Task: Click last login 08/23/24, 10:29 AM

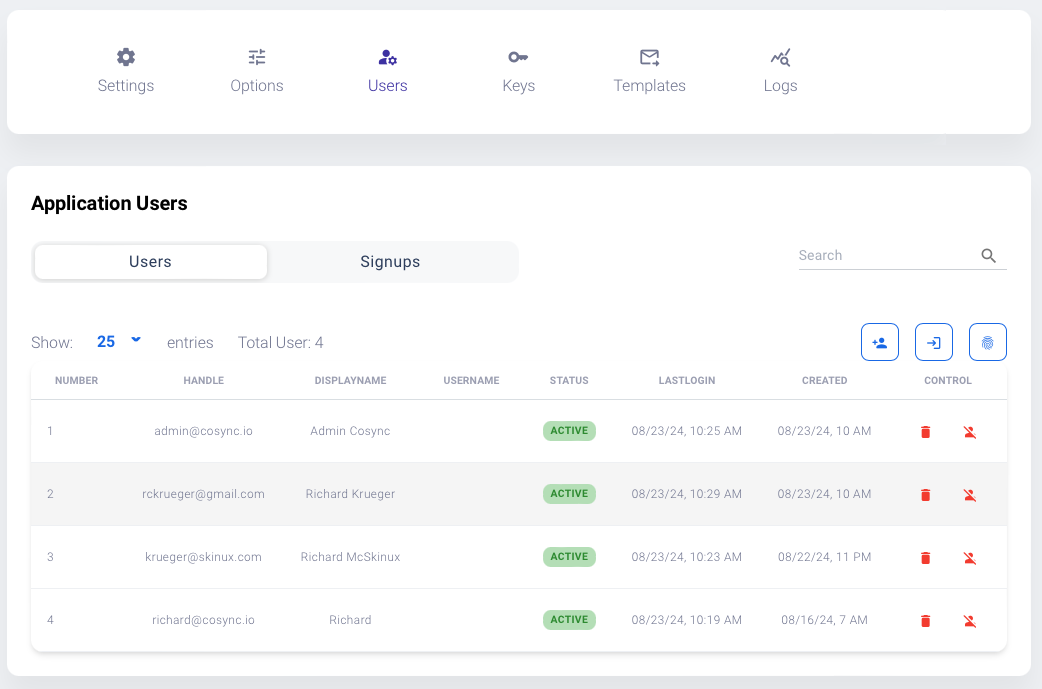Action: (686, 494)
